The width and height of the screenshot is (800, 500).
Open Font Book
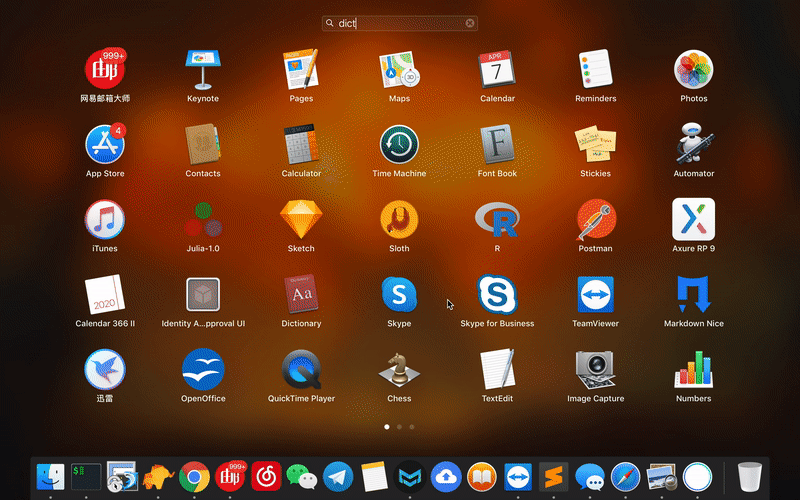497,144
